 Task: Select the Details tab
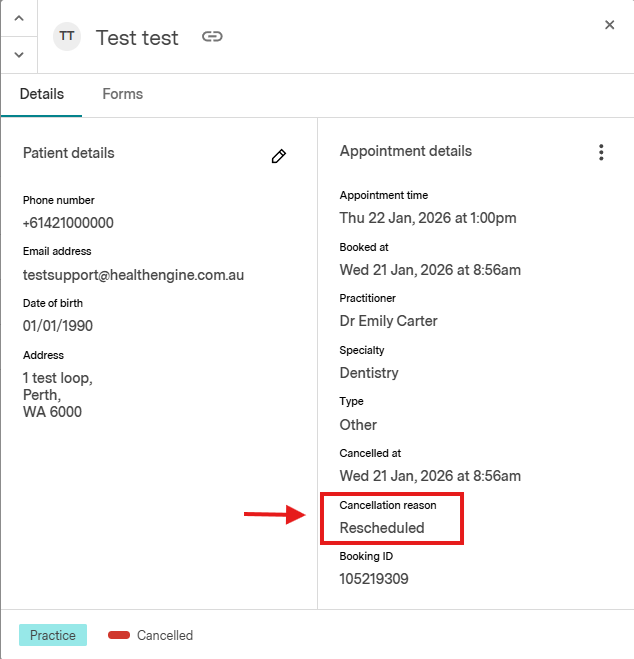point(42,94)
